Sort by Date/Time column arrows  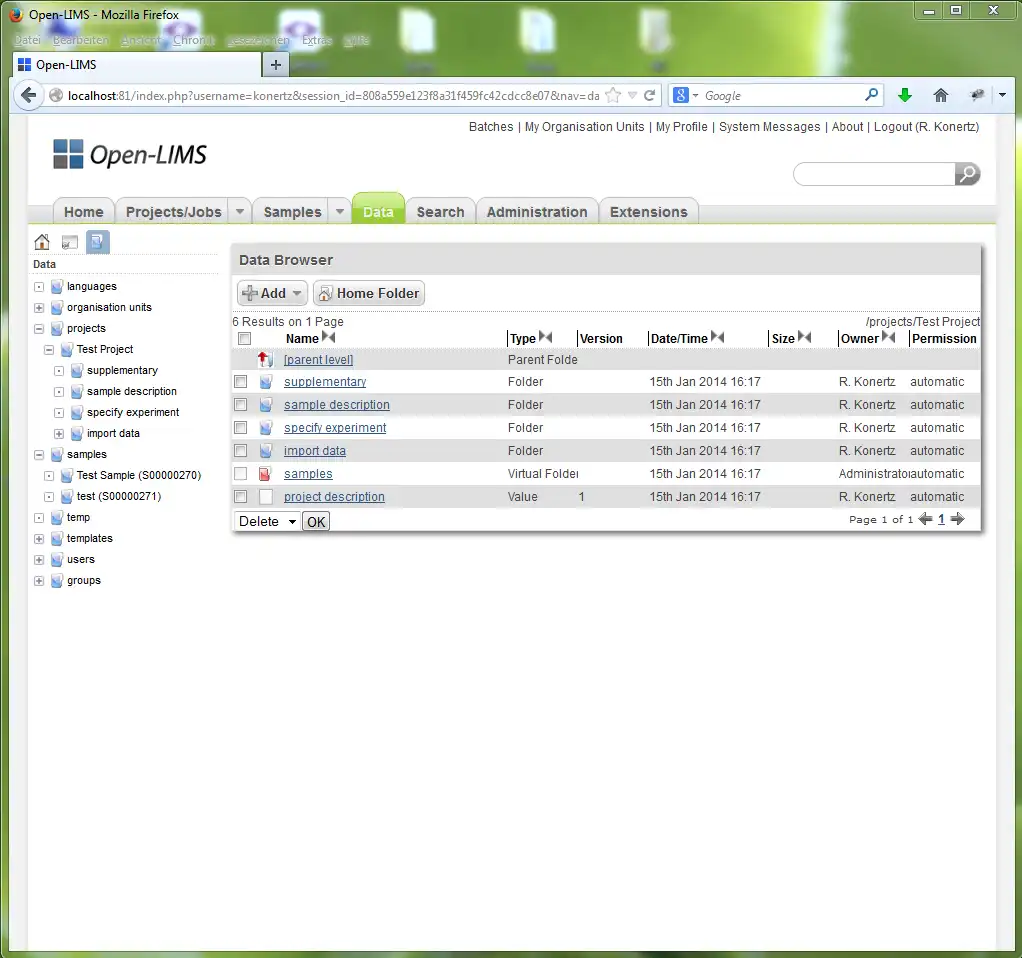[x=718, y=338]
